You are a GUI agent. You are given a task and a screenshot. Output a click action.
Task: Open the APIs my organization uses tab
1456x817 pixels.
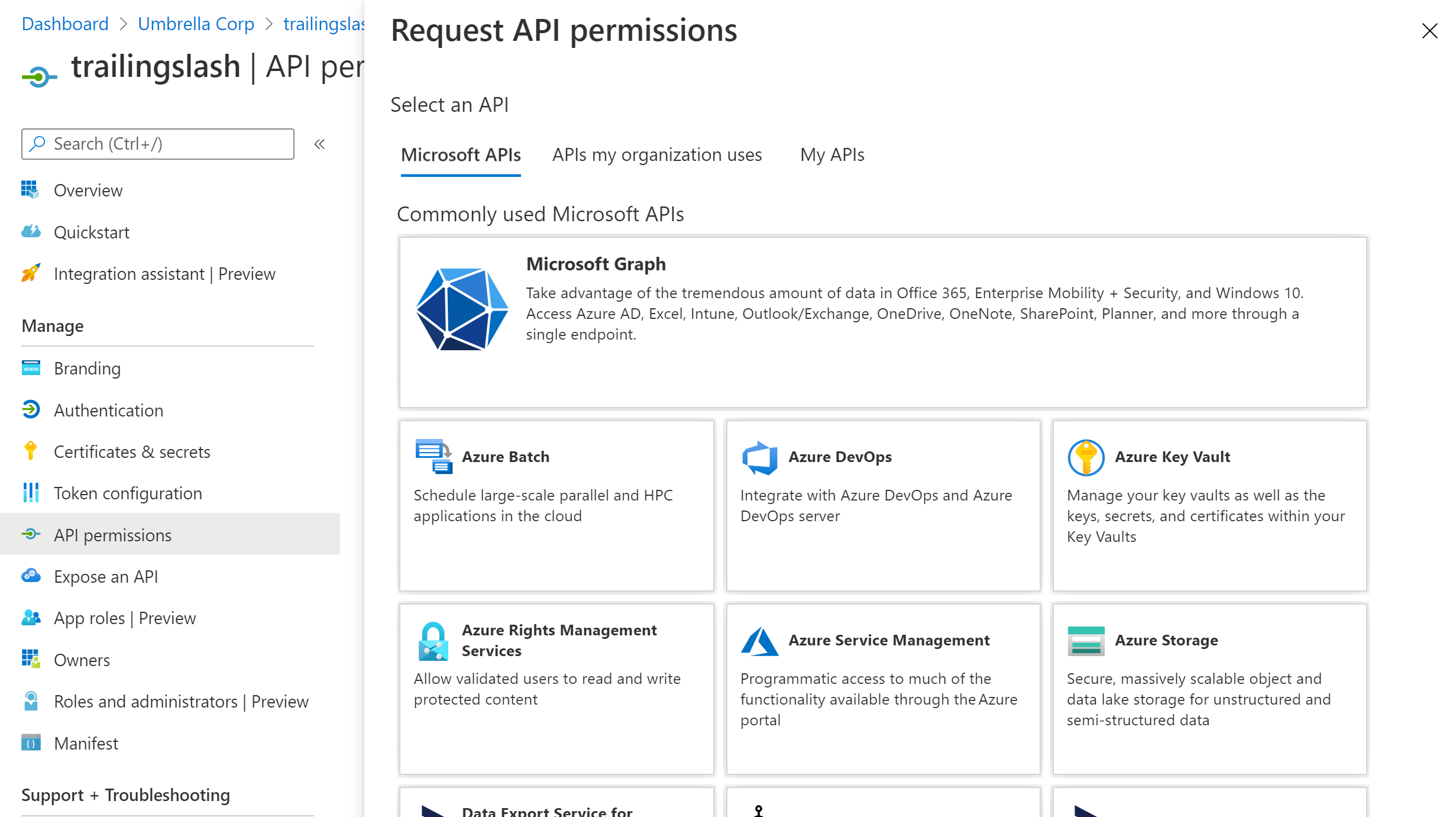pos(657,155)
